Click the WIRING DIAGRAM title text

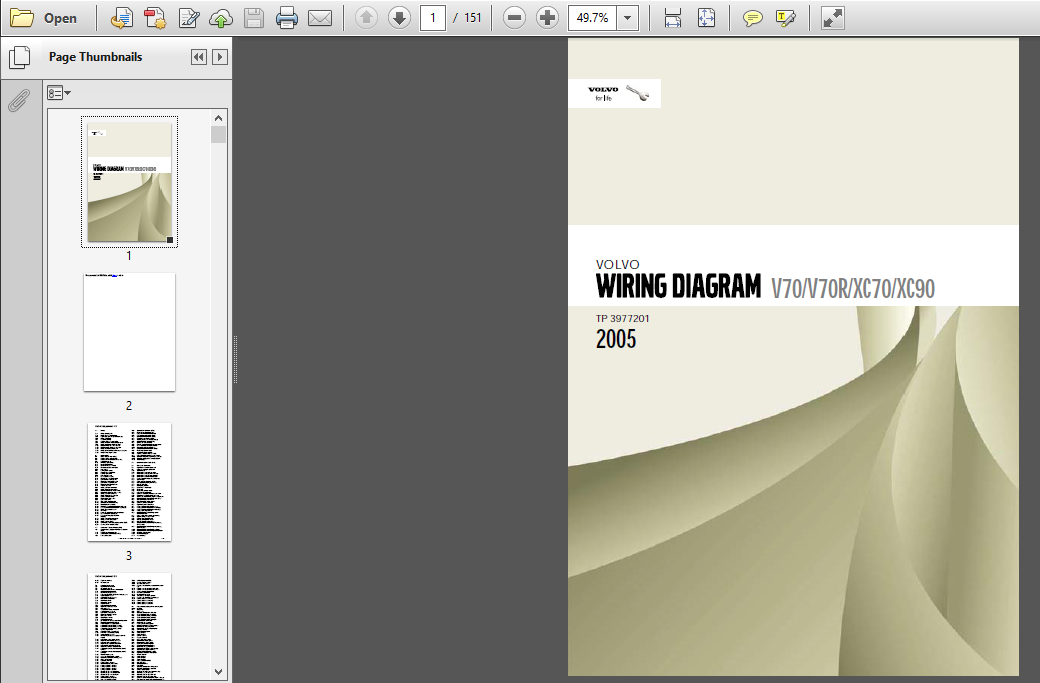pos(678,286)
